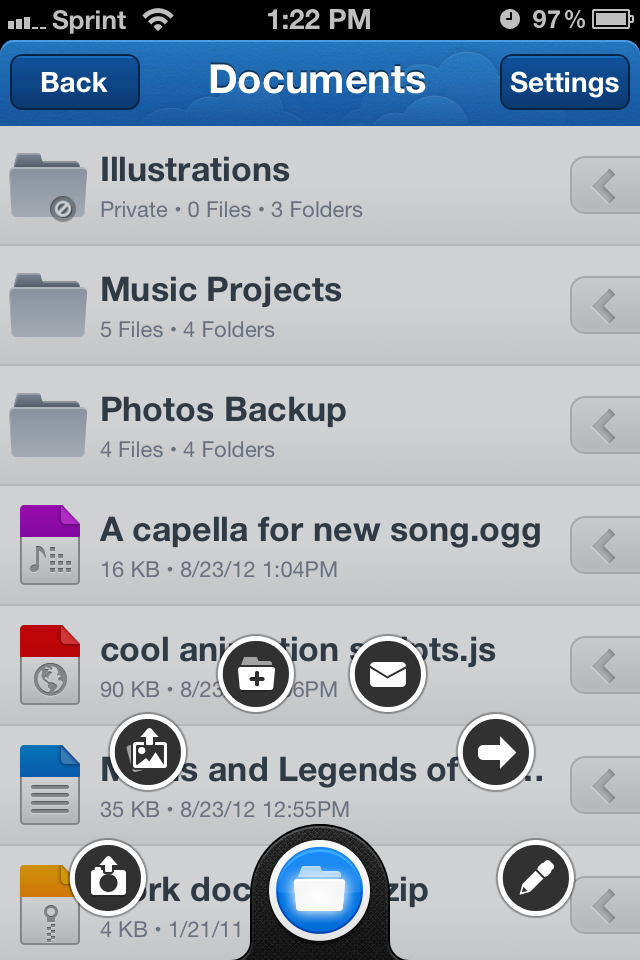The width and height of the screenshot is (640, 960).
Task: Expand options arrow for Illustrations folder
Action: click(x=603, y=186)
